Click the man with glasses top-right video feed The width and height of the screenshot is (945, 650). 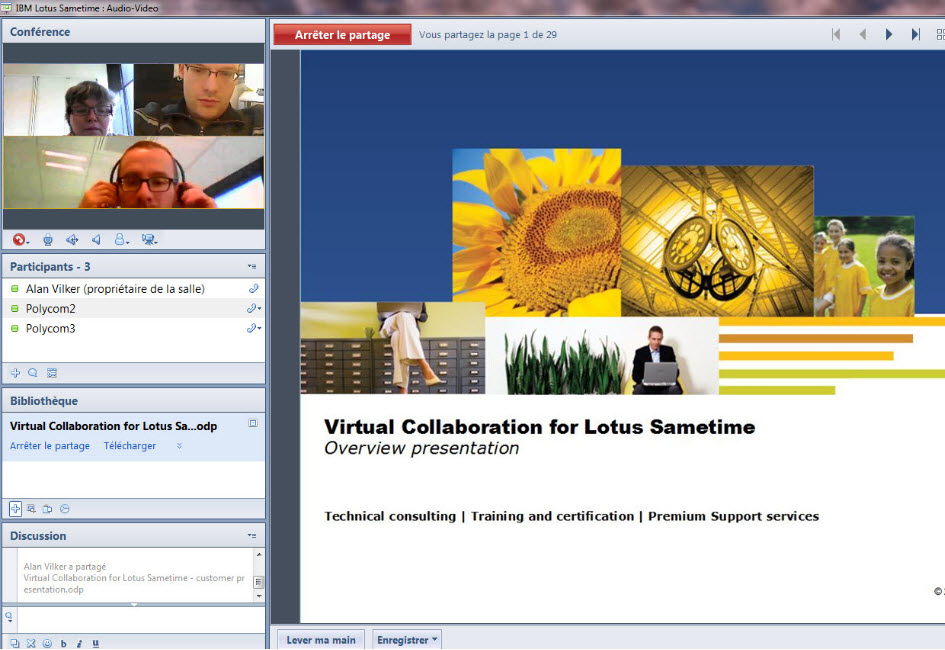click(x=199, y=99)
